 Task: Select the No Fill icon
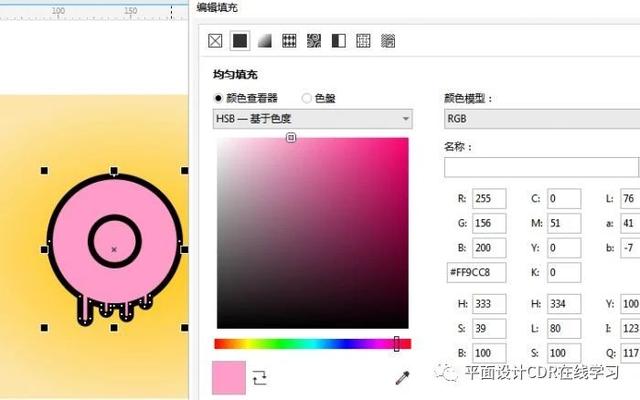(215, 41)
